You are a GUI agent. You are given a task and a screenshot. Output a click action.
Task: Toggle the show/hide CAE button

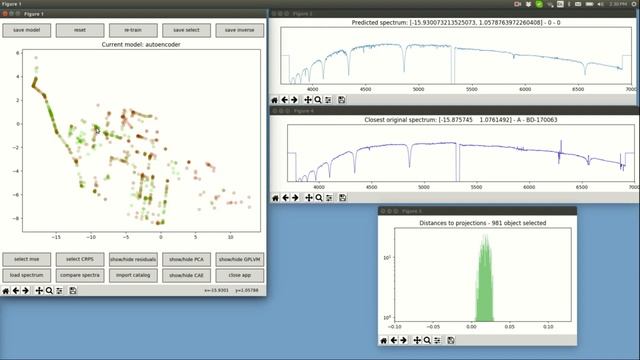coord(187,276)
